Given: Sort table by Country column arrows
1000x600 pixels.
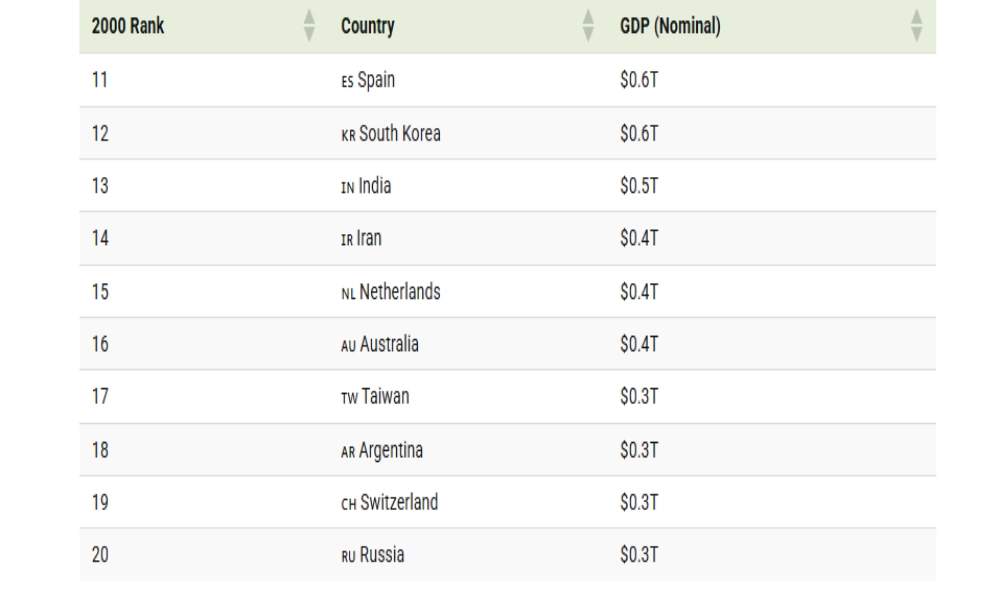Looking at the screenshot, I should coord(589,27).
